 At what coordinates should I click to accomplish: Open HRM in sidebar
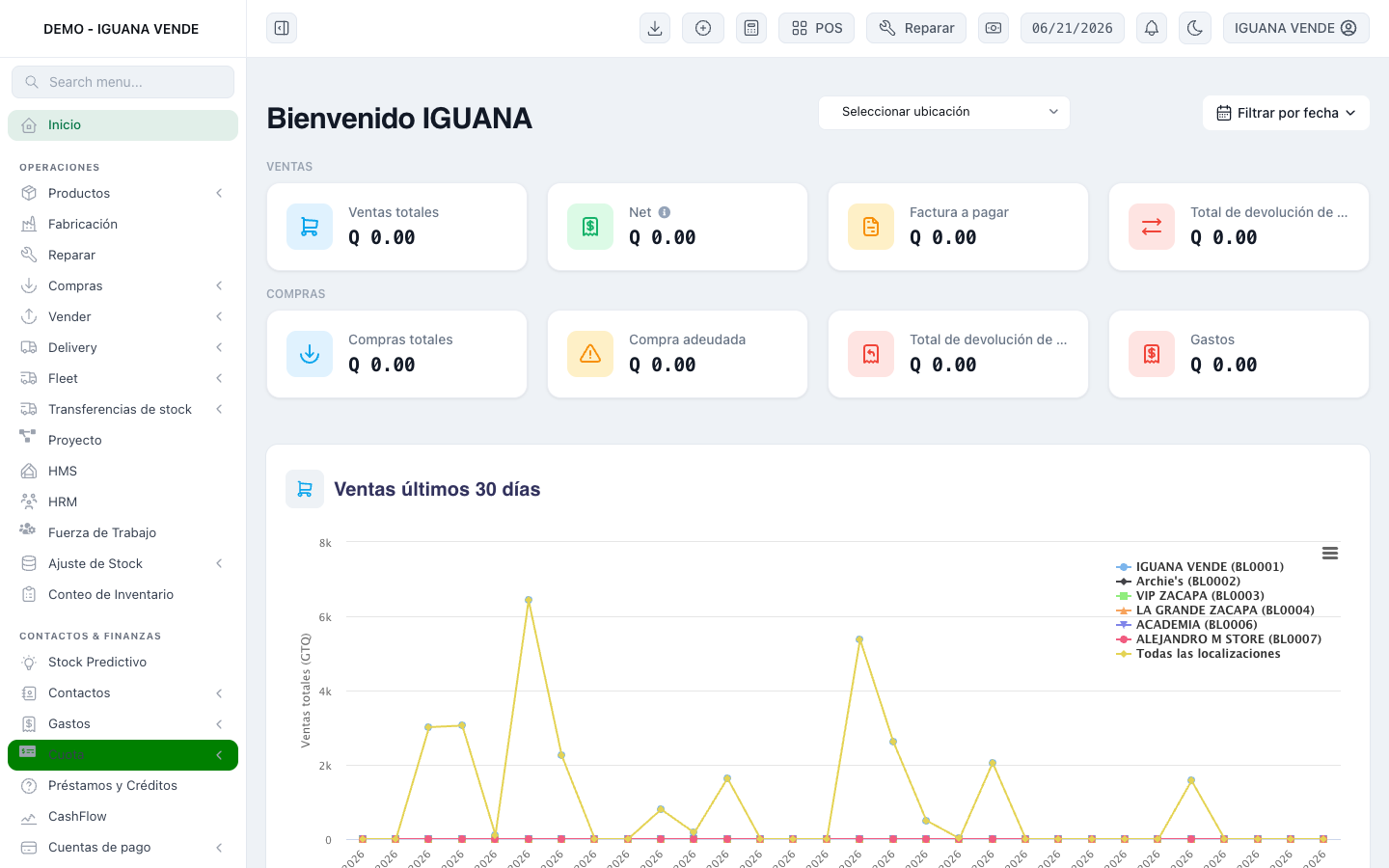123,502
